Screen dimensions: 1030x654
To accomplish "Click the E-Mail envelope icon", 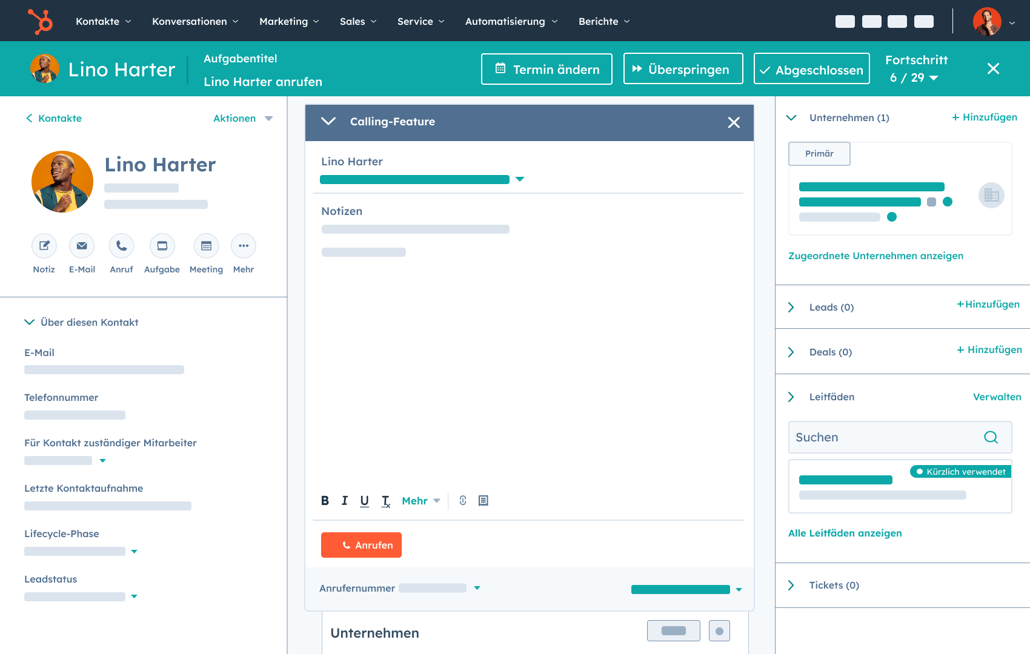I will tap(82, 246).
